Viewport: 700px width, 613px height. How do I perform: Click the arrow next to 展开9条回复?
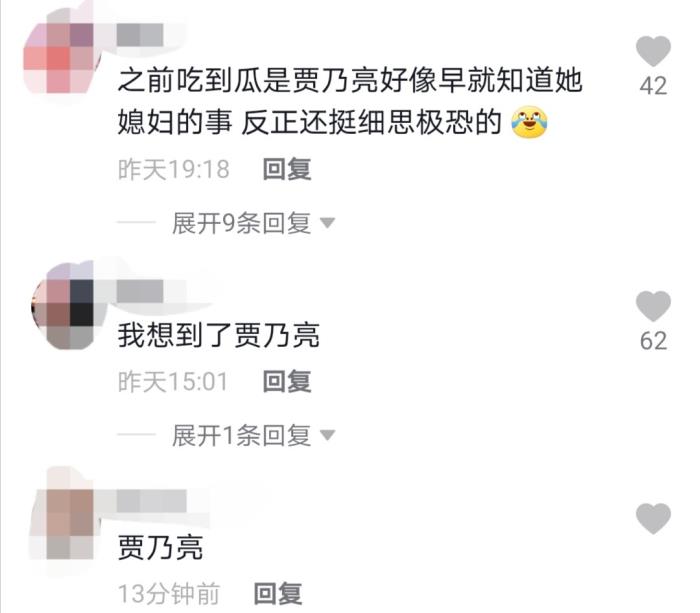[x=328, y=222]
